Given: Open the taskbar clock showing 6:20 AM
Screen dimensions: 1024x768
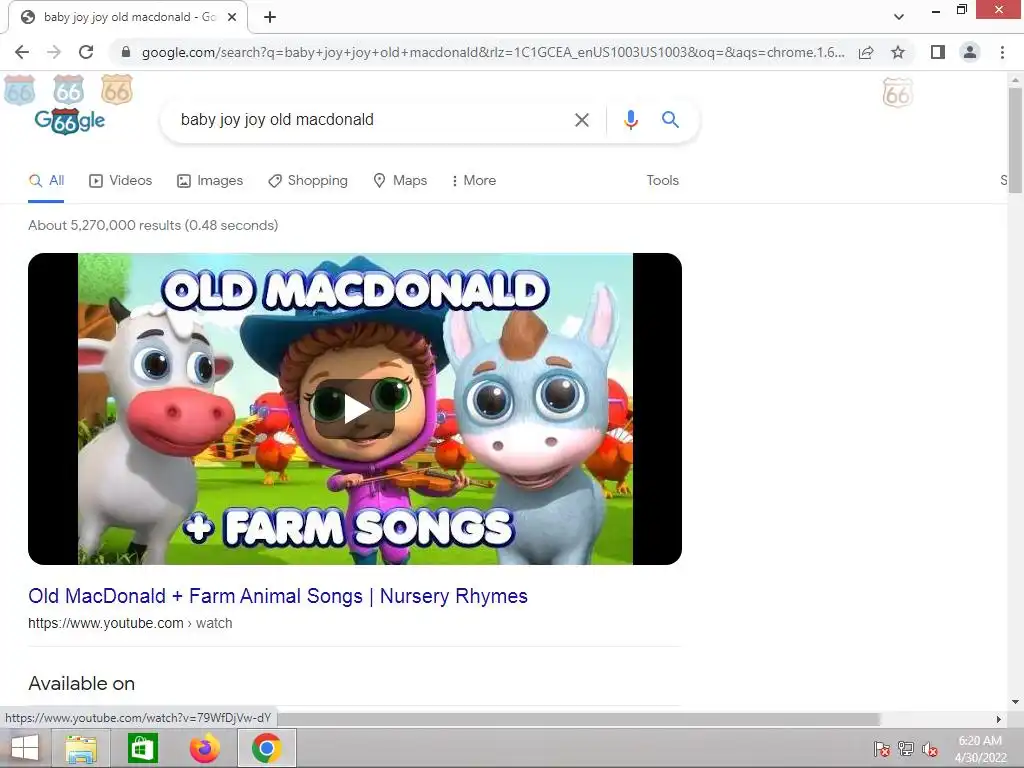Looking at the screenshot, I should (x=980, y=749).
